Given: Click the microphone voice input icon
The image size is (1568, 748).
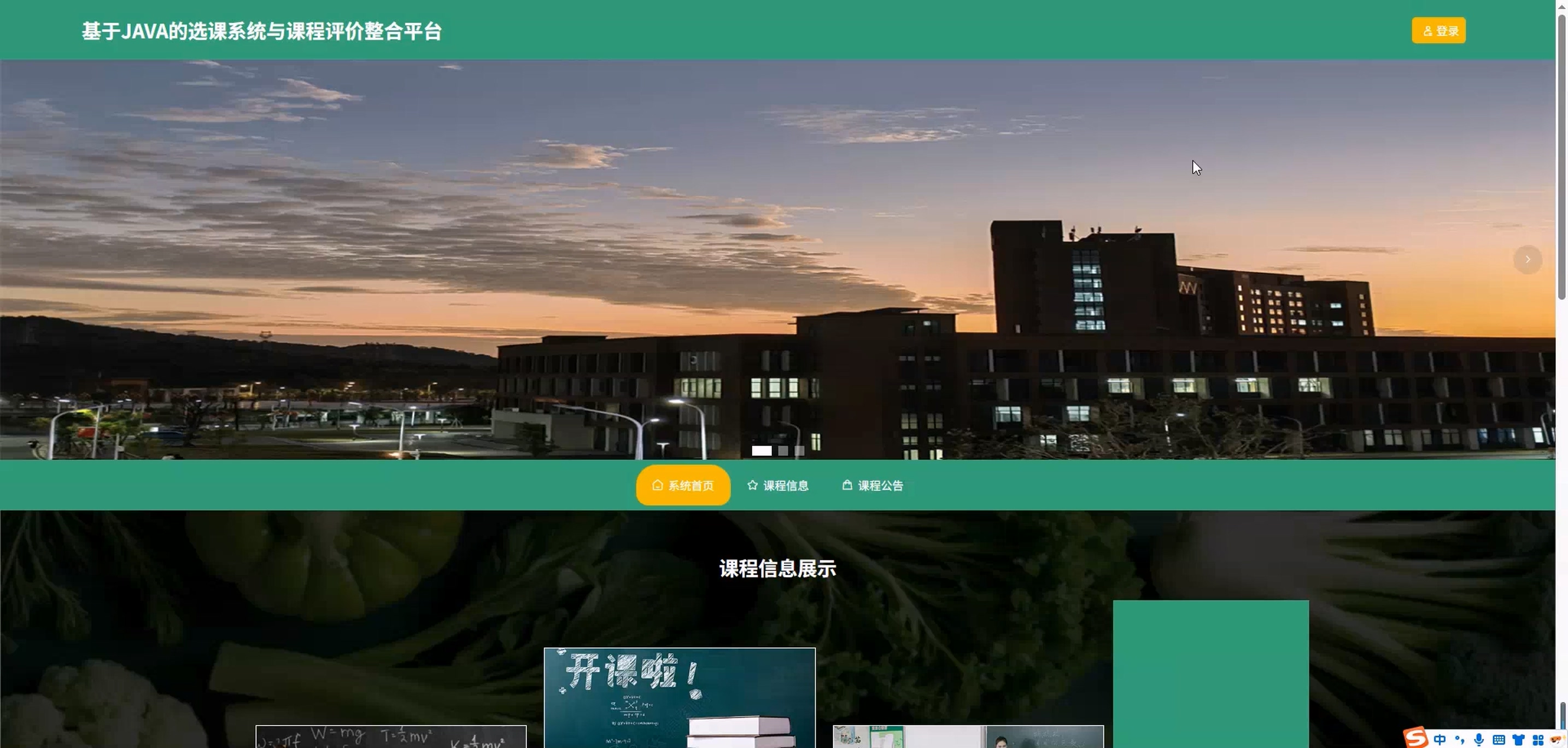Looking at the screenshot, I should (x=1479, y=739).
